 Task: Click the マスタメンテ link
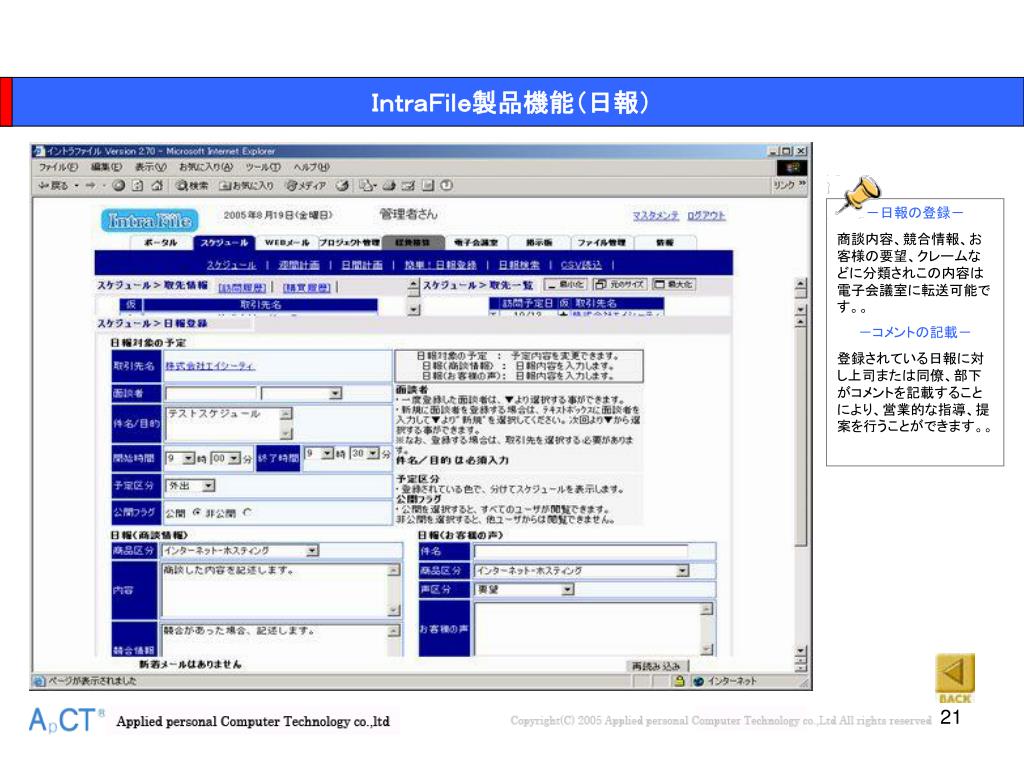tap(656, 216)
